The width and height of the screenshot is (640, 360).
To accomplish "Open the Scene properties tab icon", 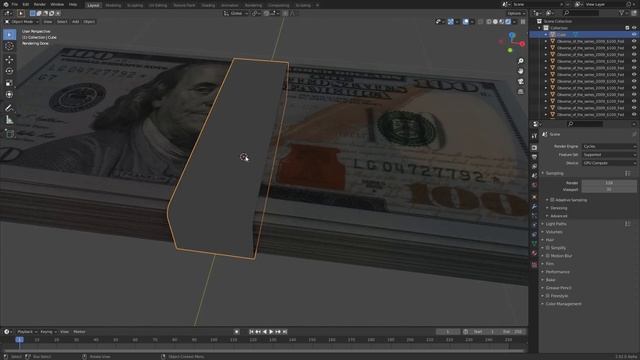I will [534, 176].
